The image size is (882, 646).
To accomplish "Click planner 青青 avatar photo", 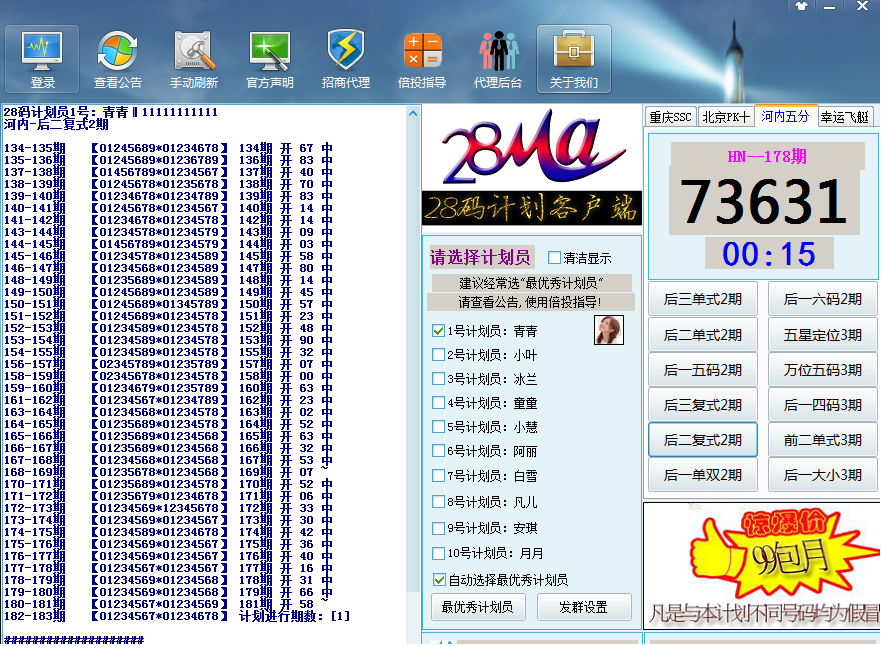I will 608,330.
